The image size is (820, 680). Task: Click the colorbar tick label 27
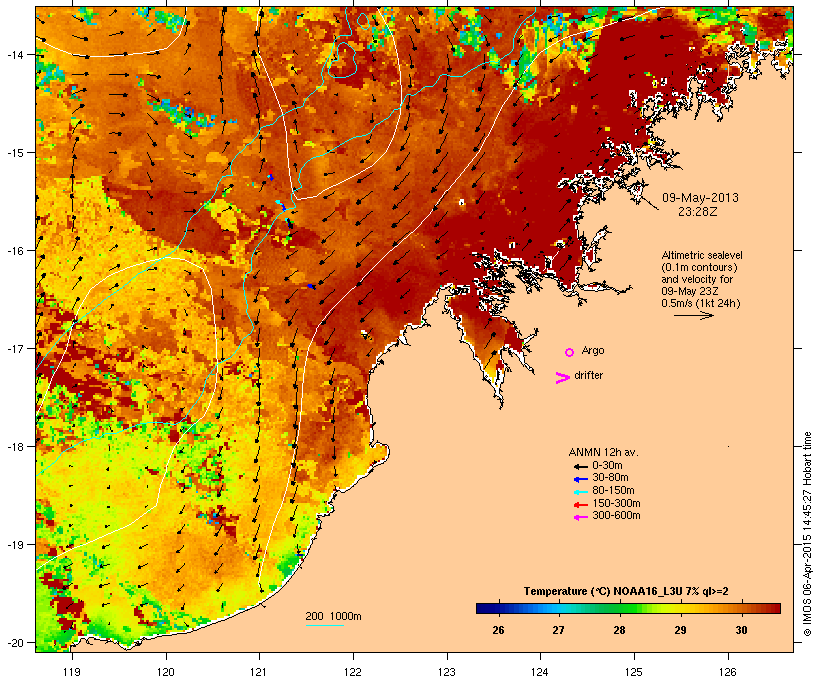[558, 630]
